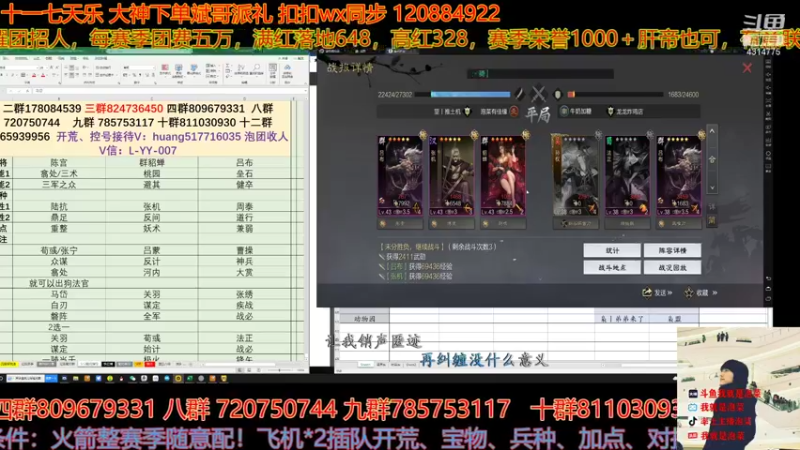Image resolution: width=800 pixels, height=450 pixels.
Task: Click the Sort & Filter ribbon icon
Action: pos(241,69)
